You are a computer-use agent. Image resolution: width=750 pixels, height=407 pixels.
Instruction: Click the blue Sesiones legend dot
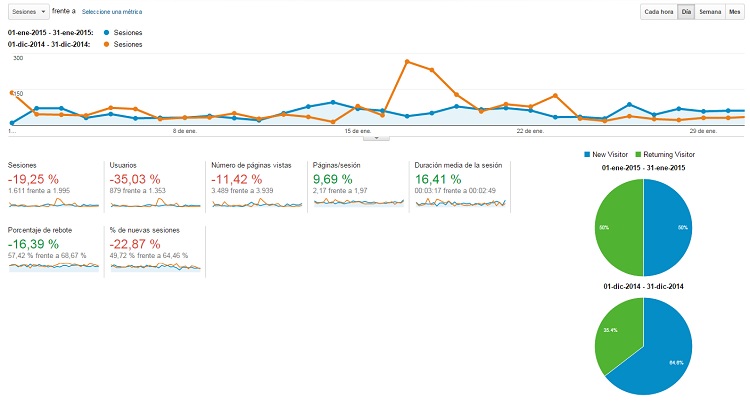[x=108, y=33]
